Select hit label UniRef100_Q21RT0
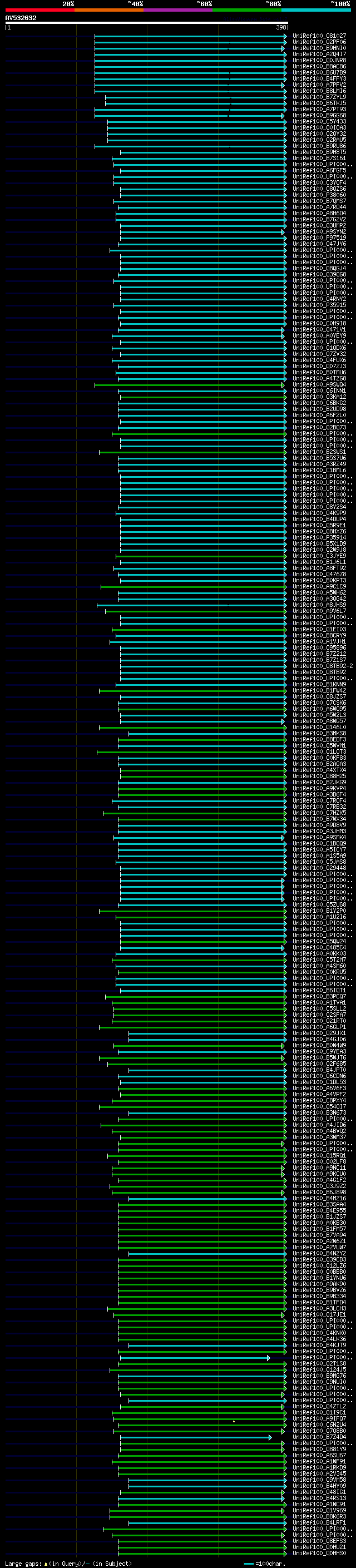Screen dimensions: 356x1568 pyautogui.click(x=319, y=1021)
